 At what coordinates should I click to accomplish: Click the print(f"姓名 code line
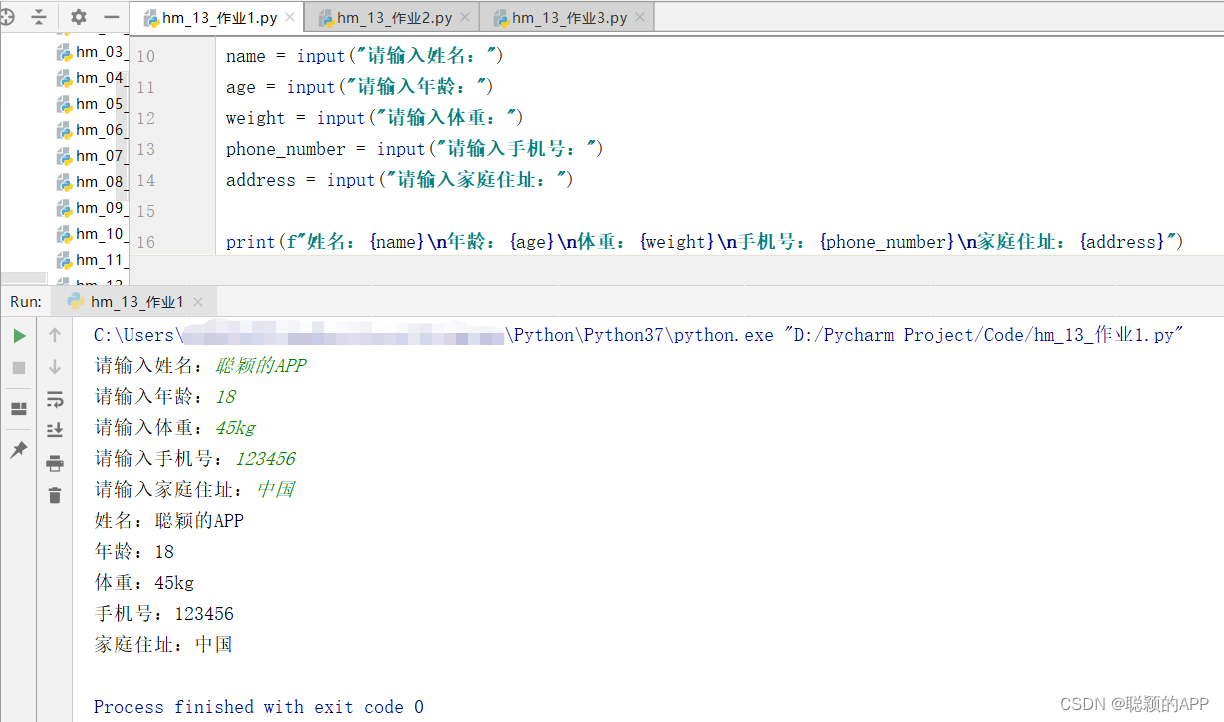click(705, 242)
